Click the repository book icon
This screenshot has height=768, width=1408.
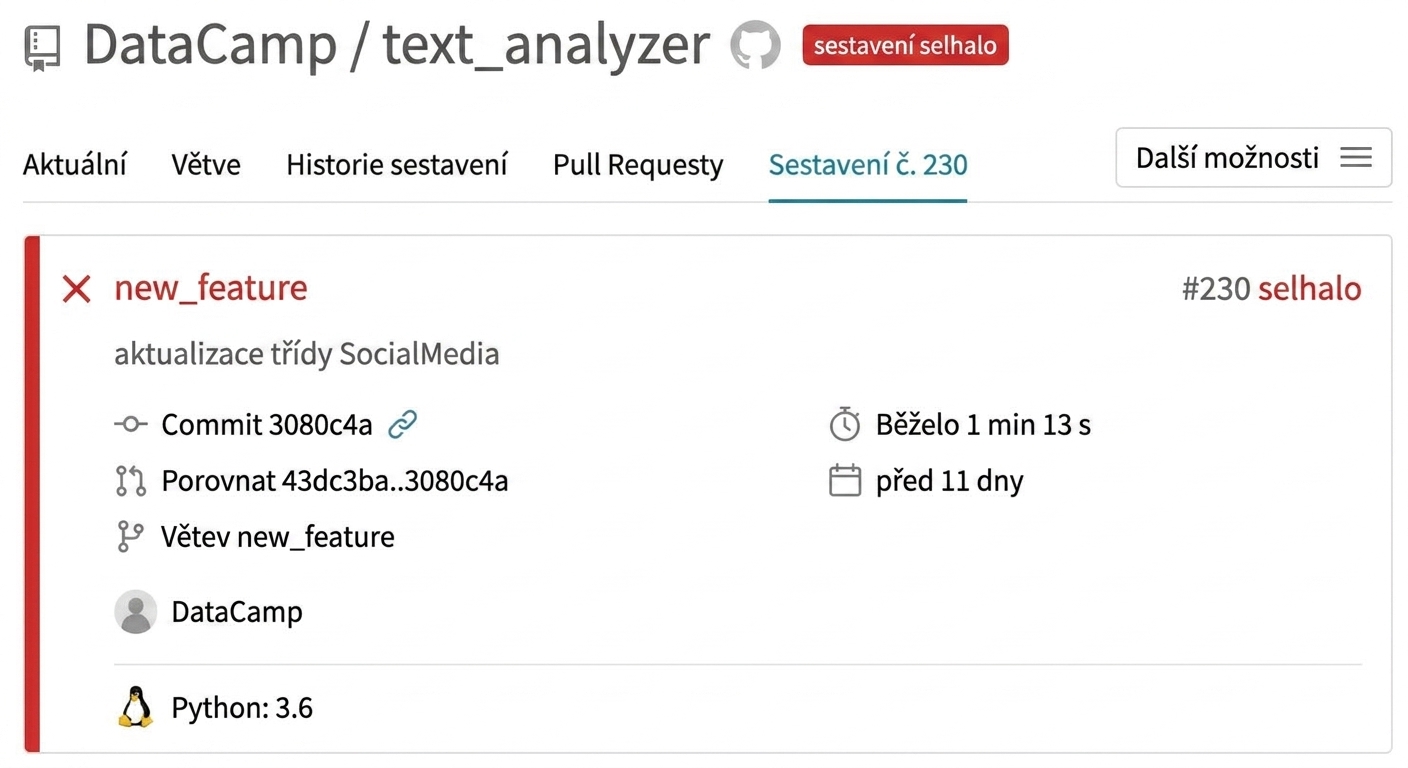(x=41, y=48)
